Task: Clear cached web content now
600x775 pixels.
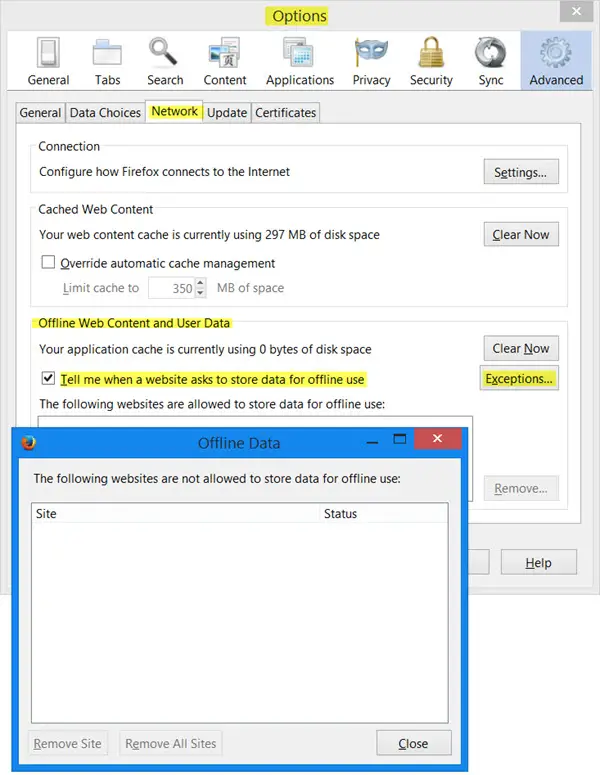Action: [521, 234]
